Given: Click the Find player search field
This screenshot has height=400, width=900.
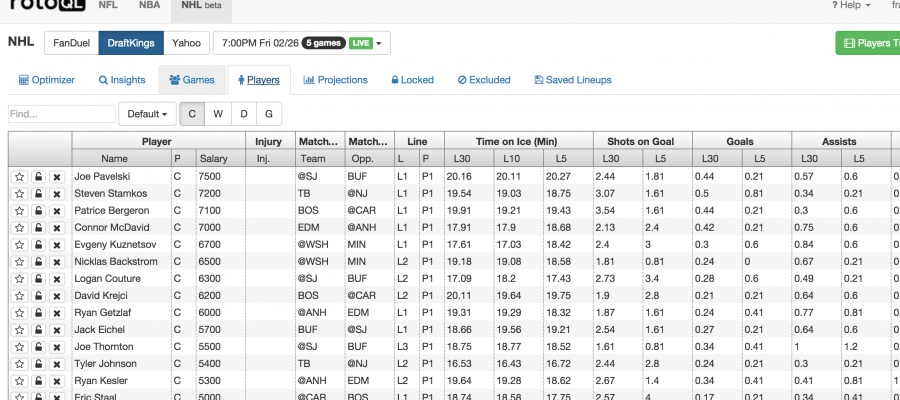Looking at the screenshot, I should (61, 114).
